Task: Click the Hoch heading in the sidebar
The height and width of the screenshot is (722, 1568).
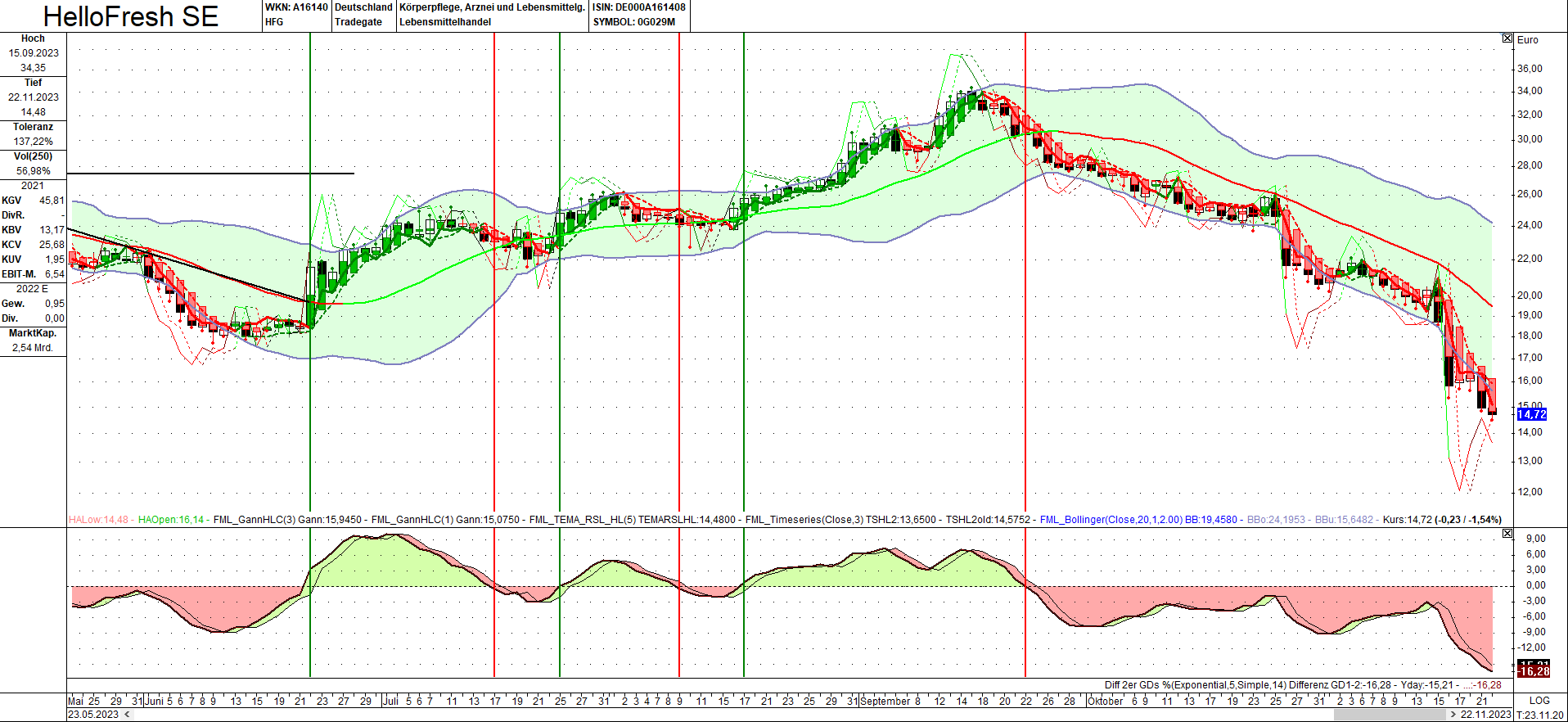Action: (33, 38)
